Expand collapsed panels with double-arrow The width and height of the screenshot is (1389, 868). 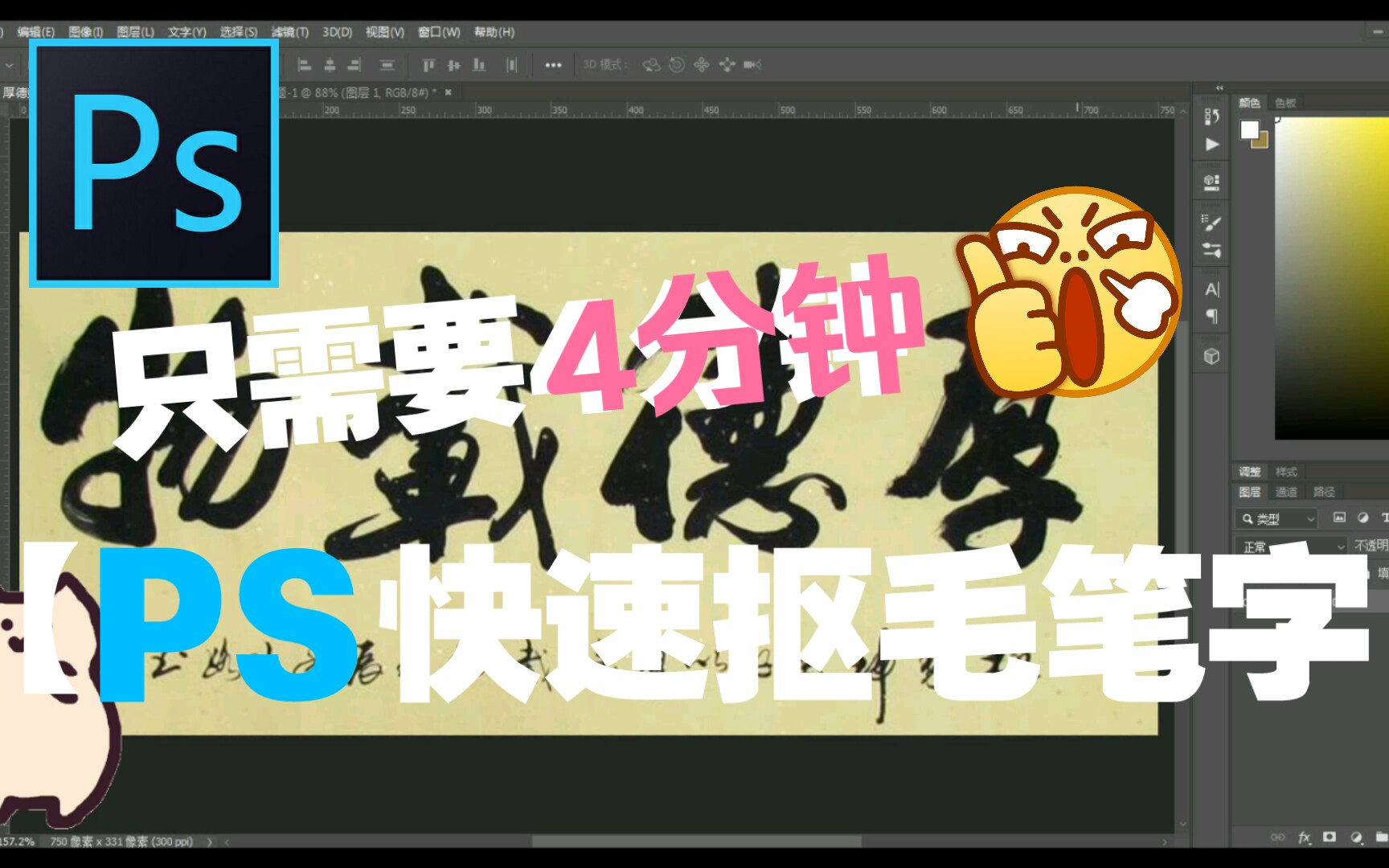click(1219, 88)
